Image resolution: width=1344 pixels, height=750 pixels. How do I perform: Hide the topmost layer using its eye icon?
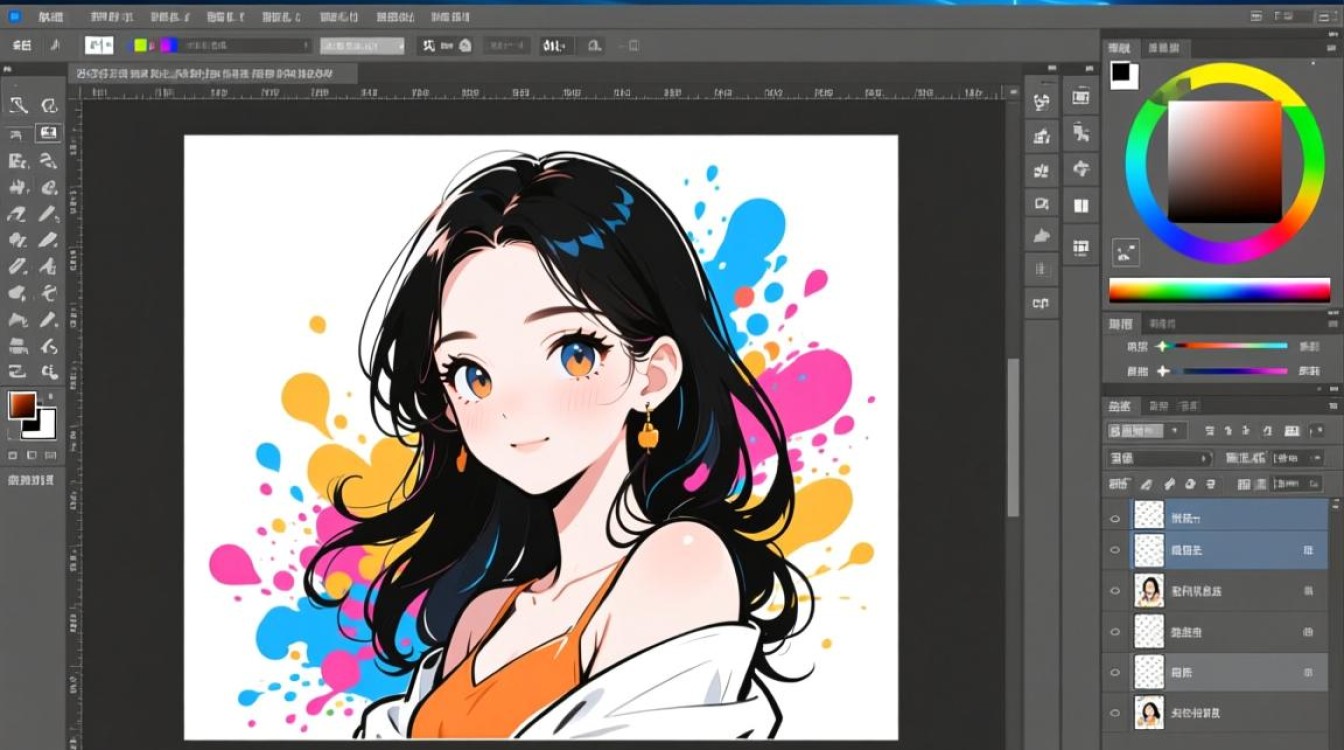pos(1115,518)
